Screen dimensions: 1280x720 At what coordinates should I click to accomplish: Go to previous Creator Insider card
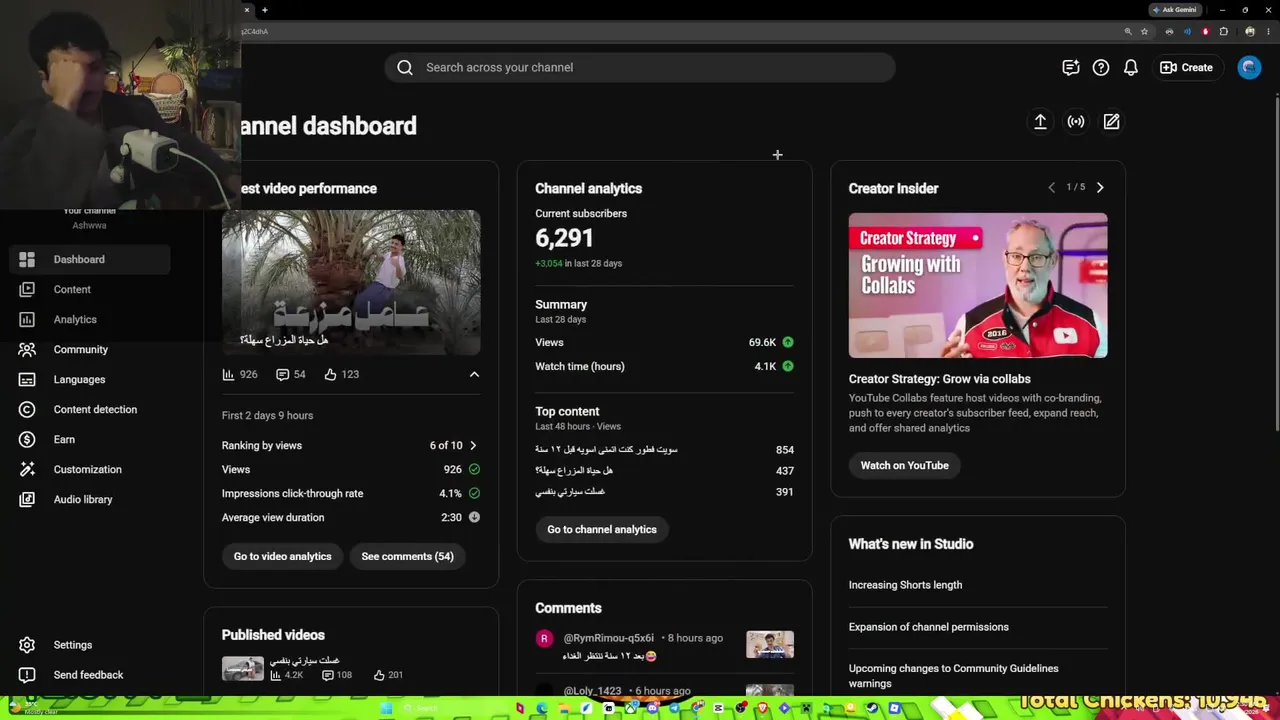[x=1051, y=188]
